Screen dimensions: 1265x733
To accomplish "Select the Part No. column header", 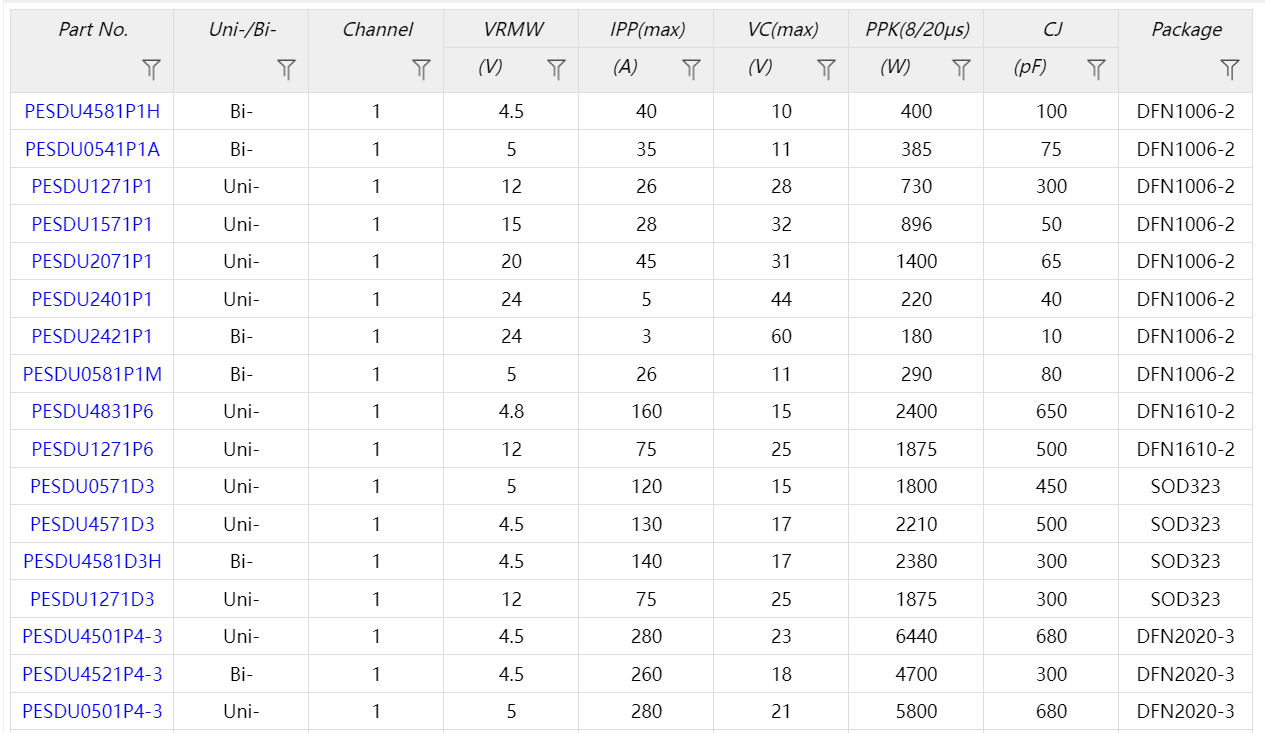I will (x=93, y=30).
